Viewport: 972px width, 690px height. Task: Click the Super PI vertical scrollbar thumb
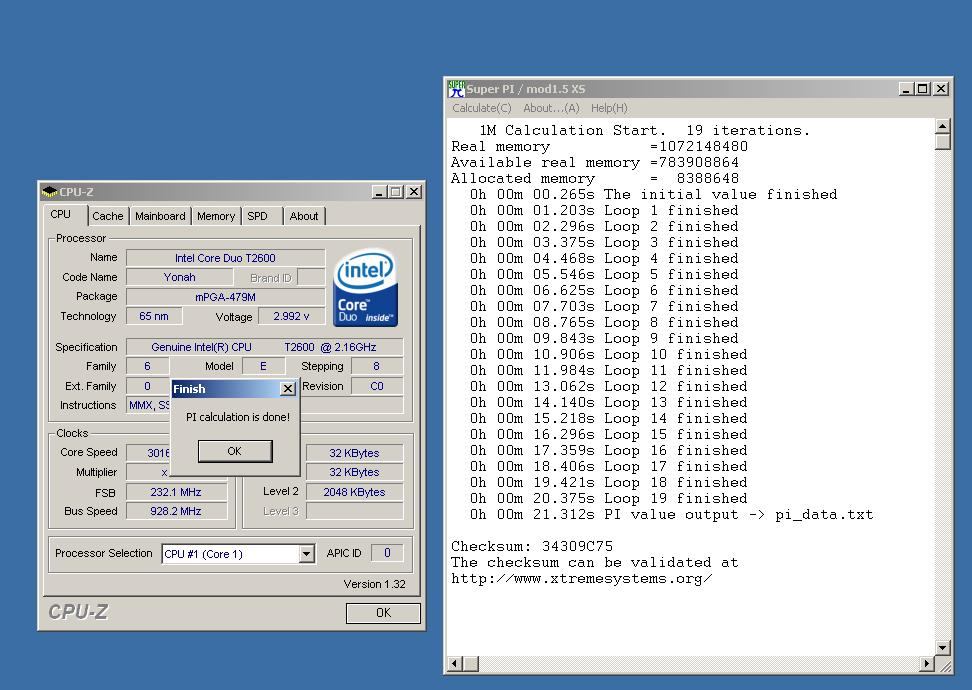(942, 142)
